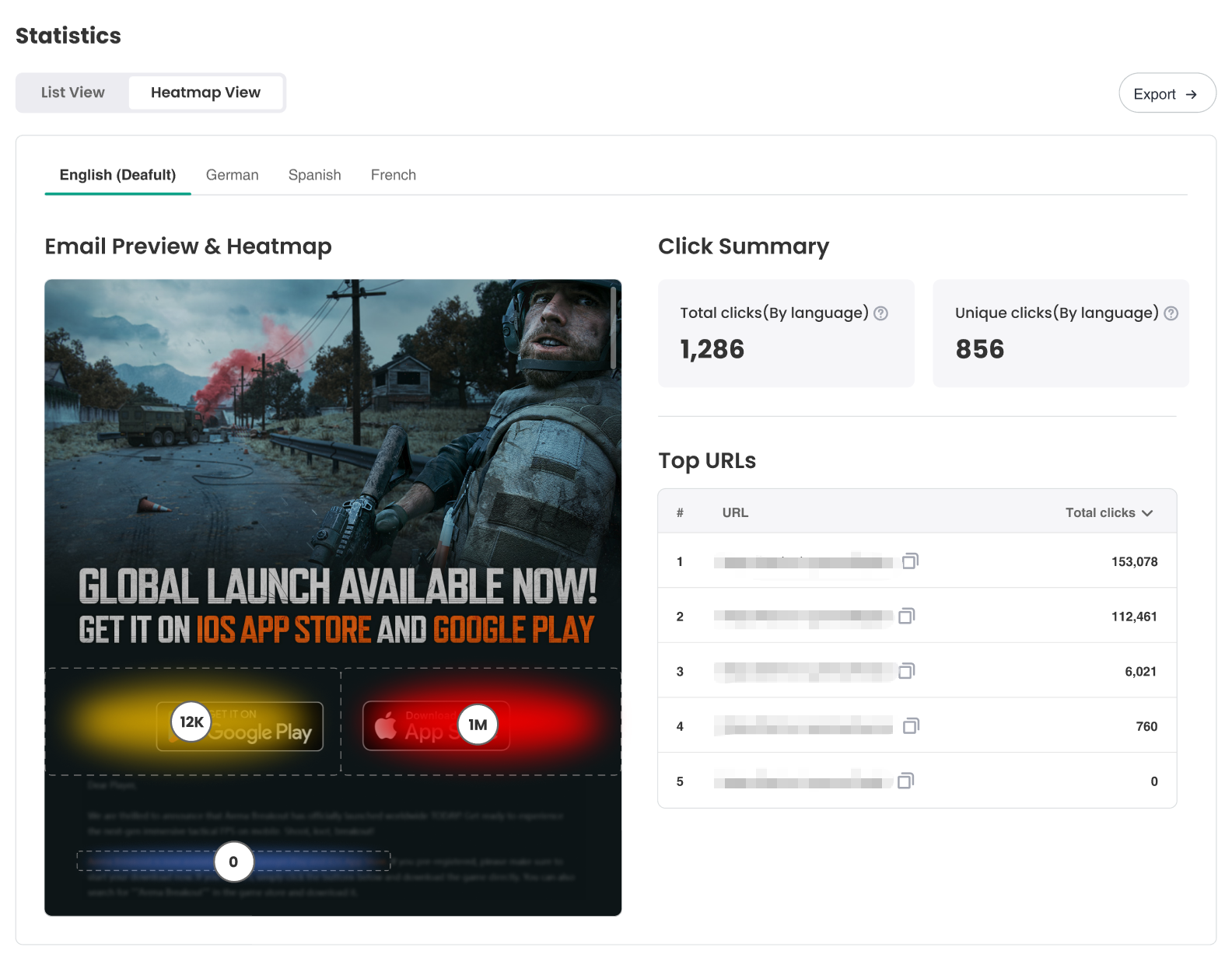This screenshot has width=1232, height=954.
Task: Copy the URL with 760 clicks
Action: tap(910, 725)
